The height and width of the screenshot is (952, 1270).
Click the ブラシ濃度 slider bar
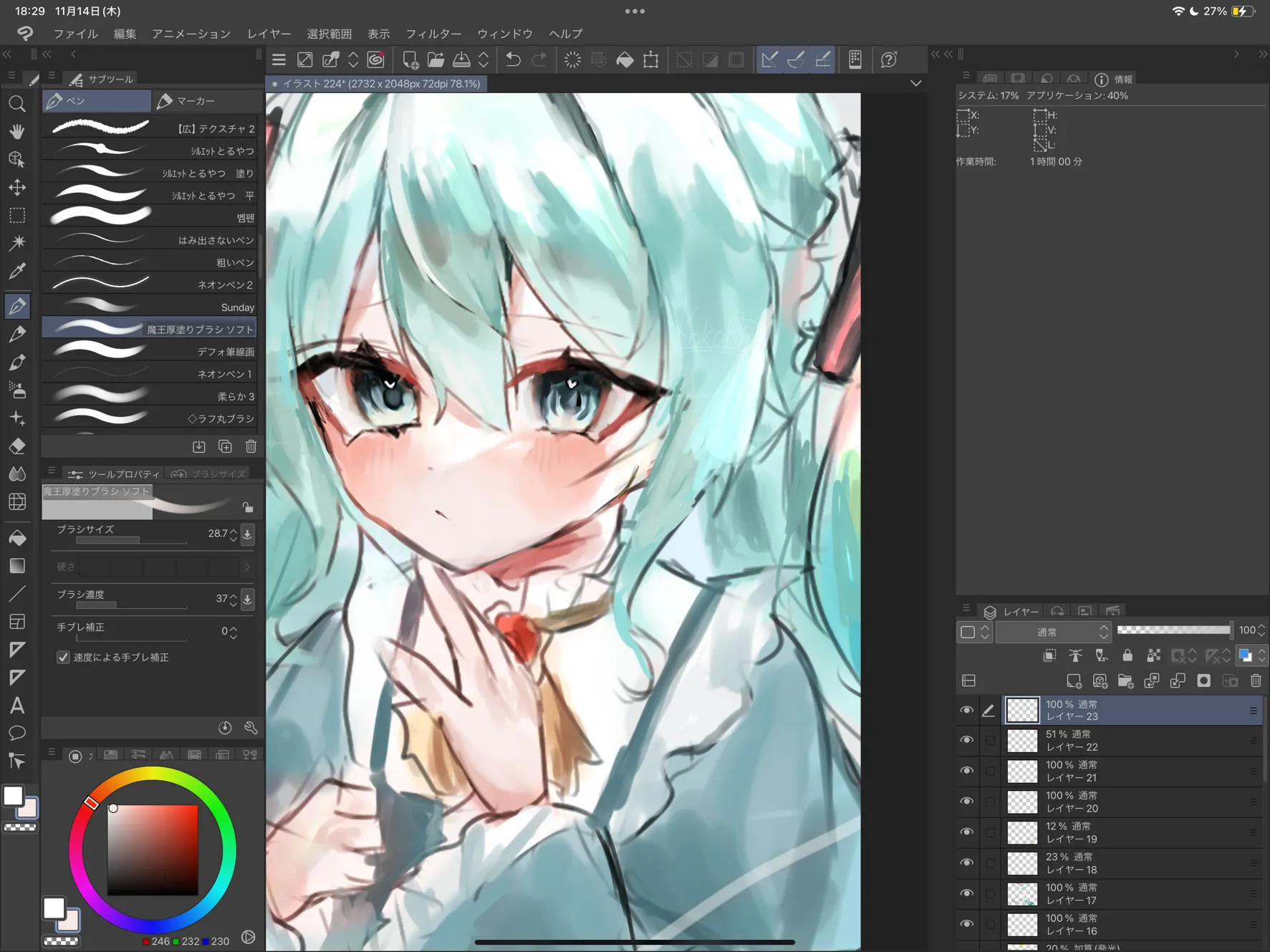[x=131, y=606]
